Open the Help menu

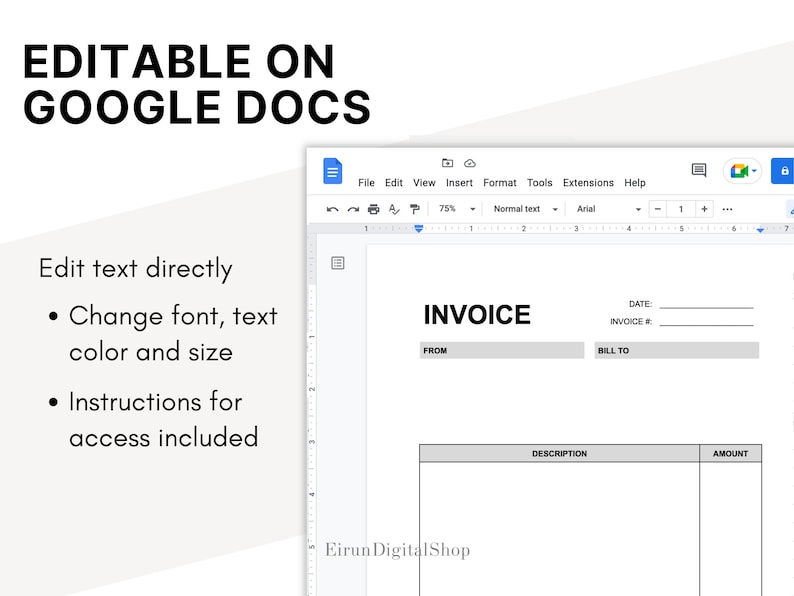[634, 183]
